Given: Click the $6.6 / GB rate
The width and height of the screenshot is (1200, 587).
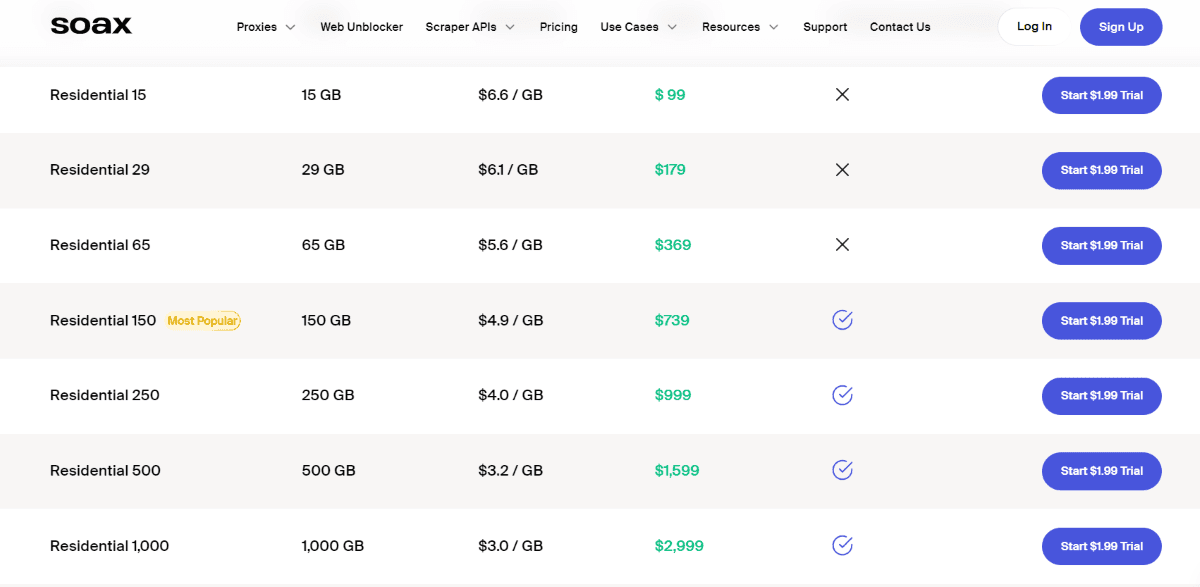Looking at the screenshot, I should point(510,95).
